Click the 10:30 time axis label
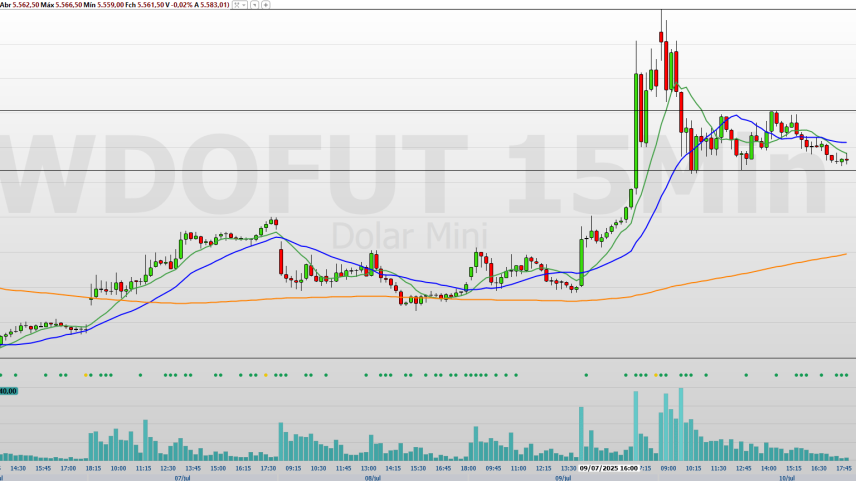 pos(318,468)
